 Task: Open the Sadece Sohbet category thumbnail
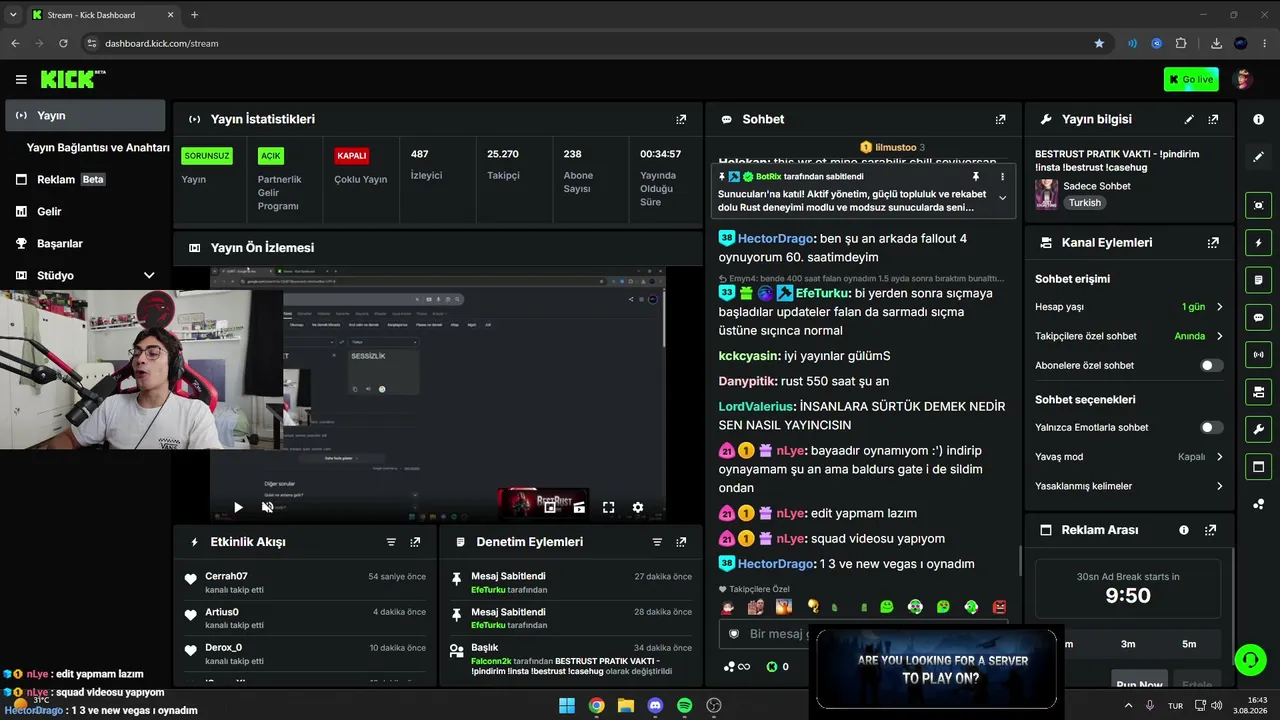pos(1046,194)
